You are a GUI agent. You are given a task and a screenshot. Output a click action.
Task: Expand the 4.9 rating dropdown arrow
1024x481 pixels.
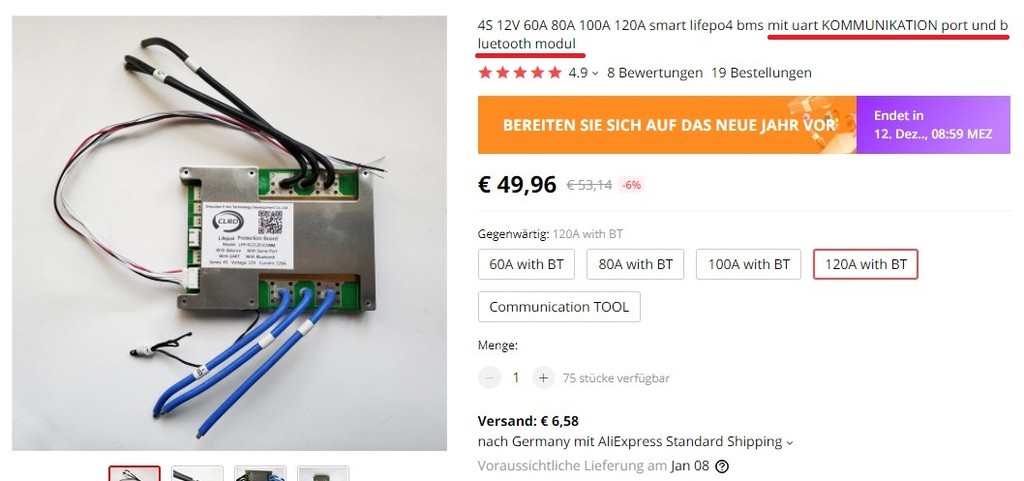point(595,74)
